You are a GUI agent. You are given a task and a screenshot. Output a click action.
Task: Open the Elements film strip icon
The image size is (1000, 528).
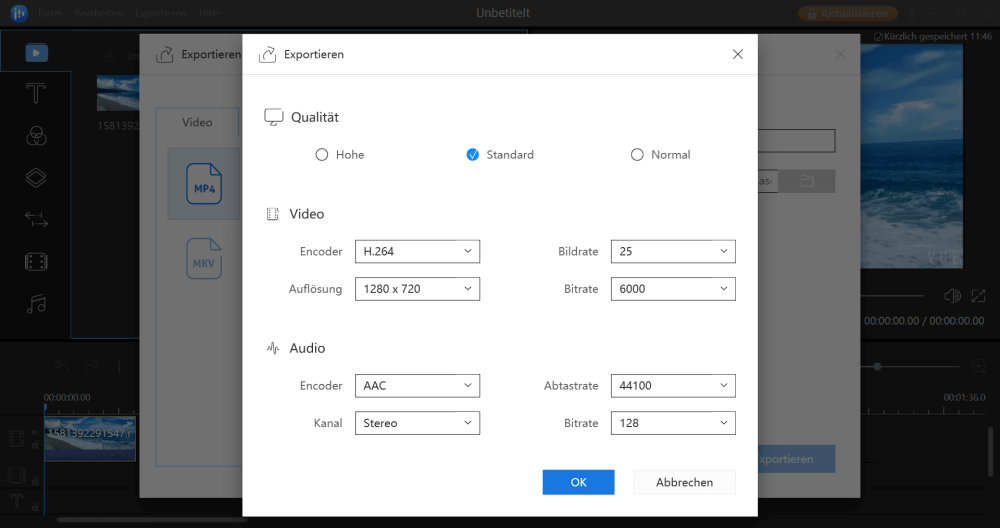click(x=36, y=262)
